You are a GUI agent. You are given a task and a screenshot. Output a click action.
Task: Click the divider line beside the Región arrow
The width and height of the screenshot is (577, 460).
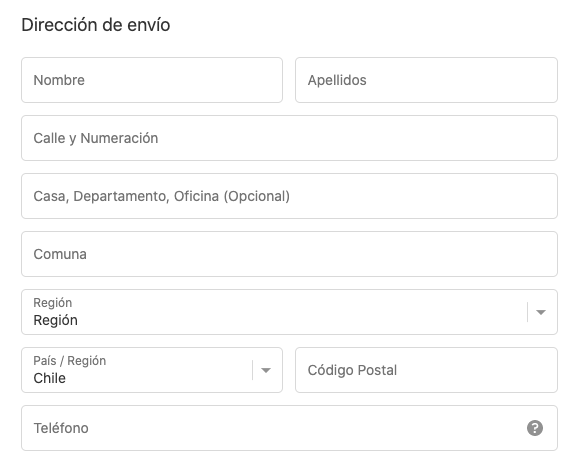(527, 312)
